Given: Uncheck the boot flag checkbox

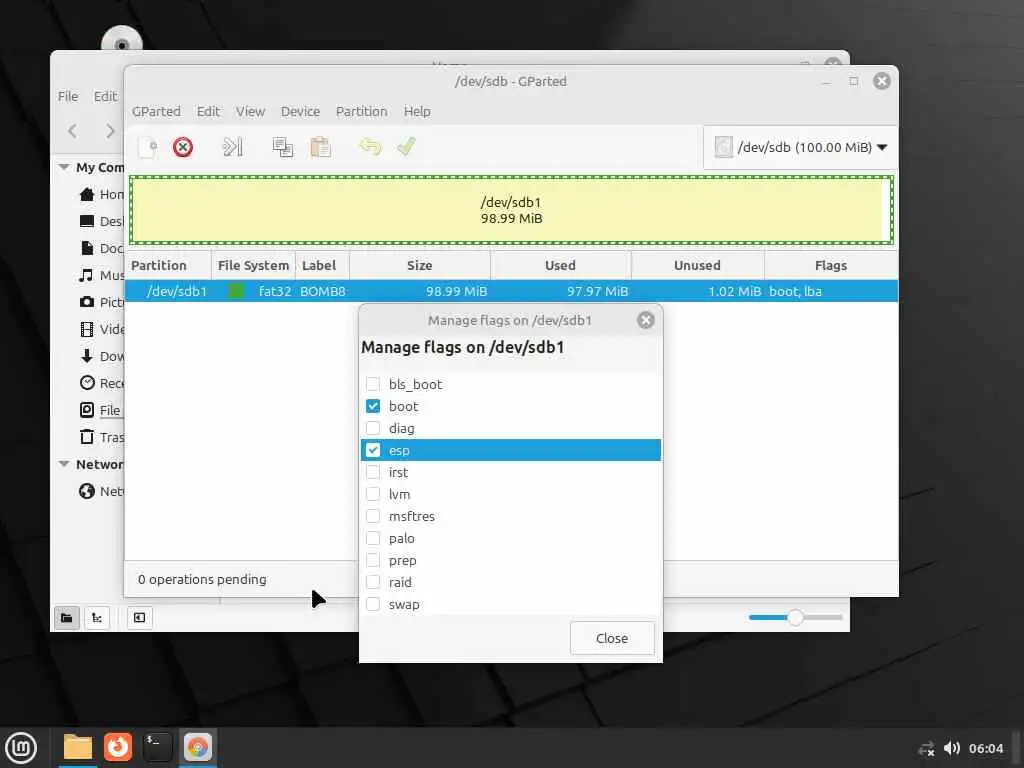Looking at the screenshot, I should [373, 406].
